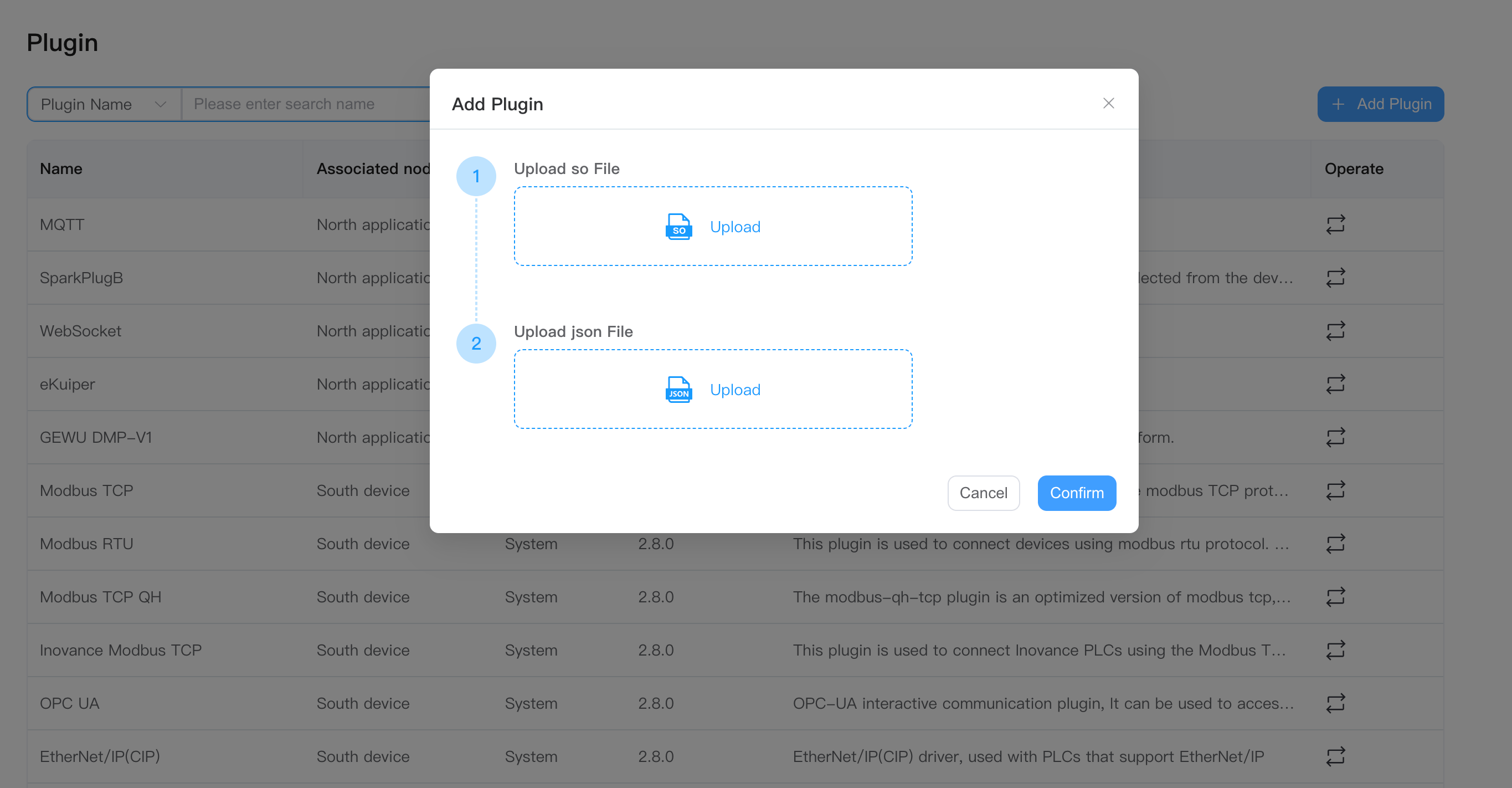Confirm adding the new plugin

tap(1077, 493)
